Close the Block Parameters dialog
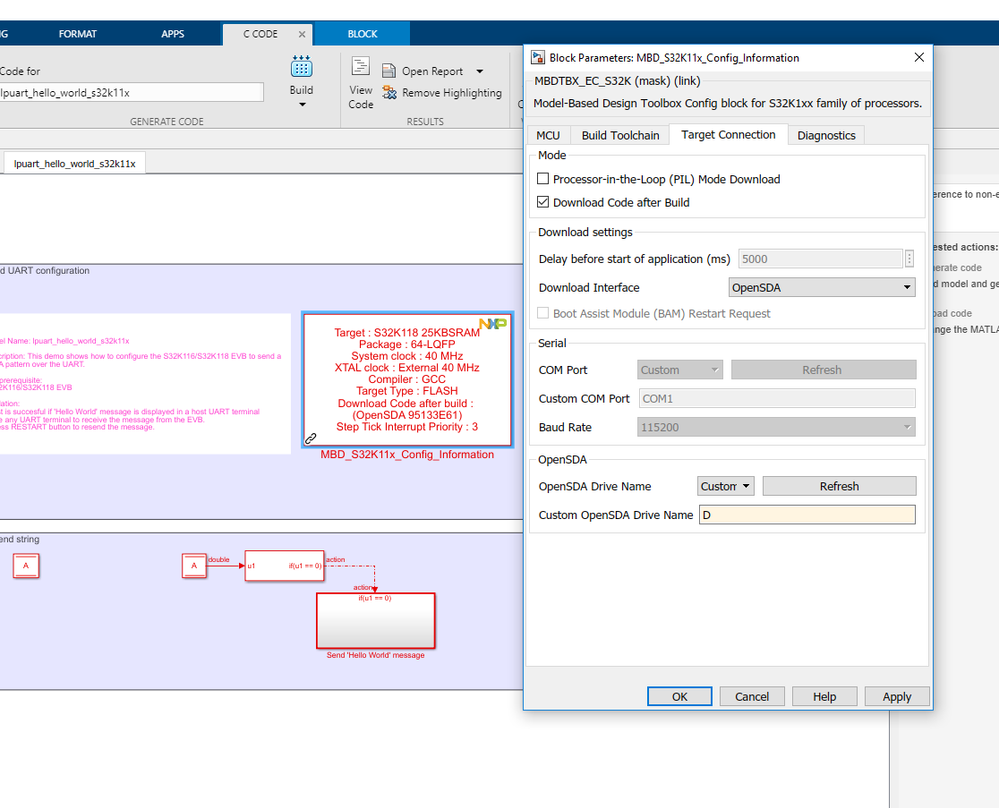 click(919, 57)
